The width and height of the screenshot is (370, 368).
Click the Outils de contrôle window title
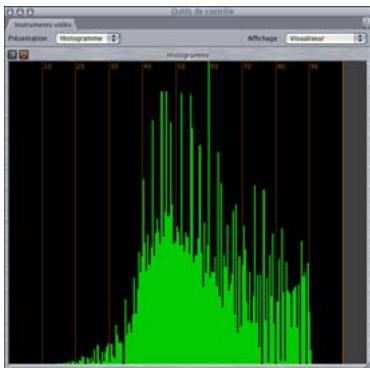pos(202,12)
